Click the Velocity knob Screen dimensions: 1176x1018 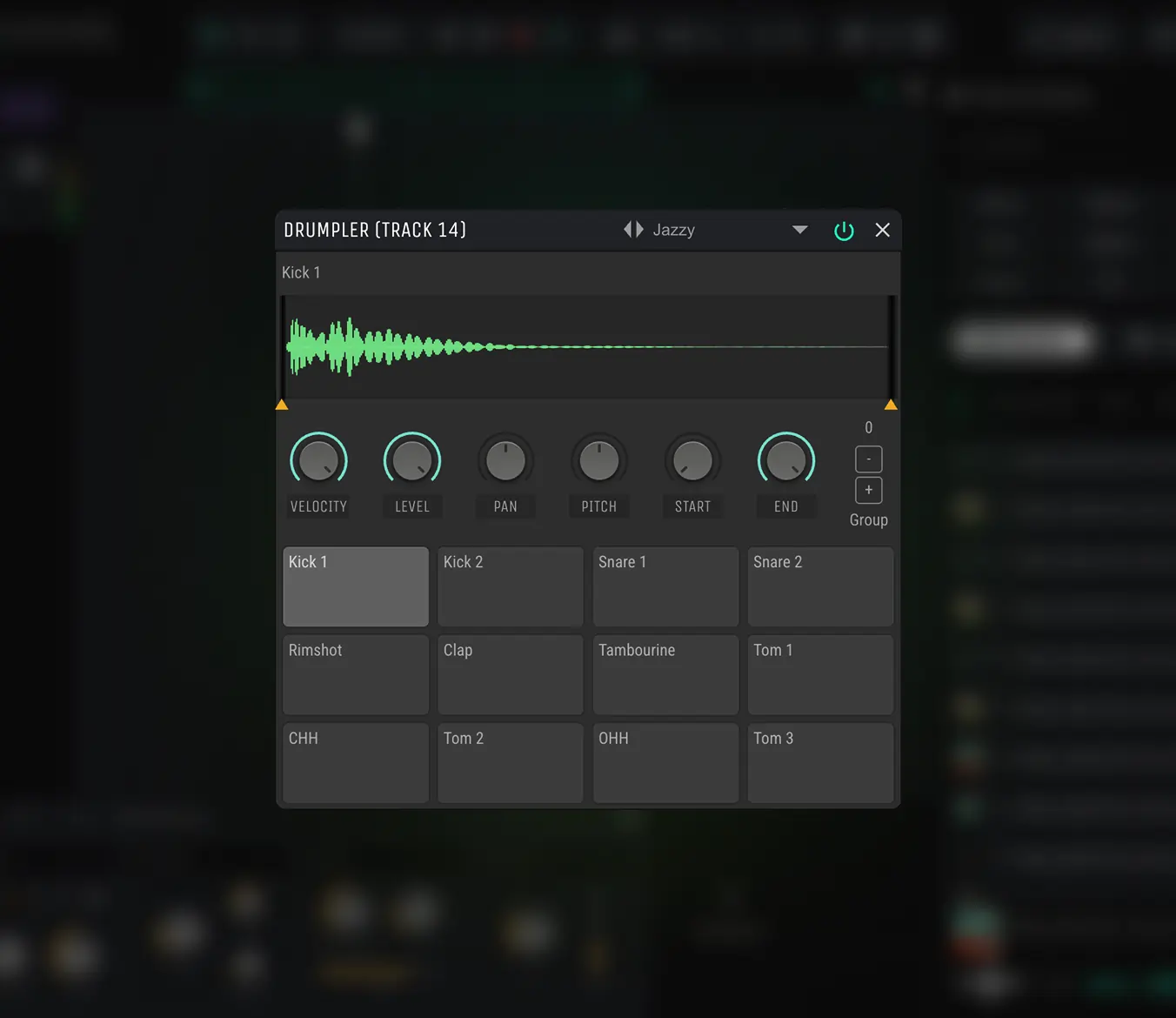pyautogui.click(x=318, y=460)
